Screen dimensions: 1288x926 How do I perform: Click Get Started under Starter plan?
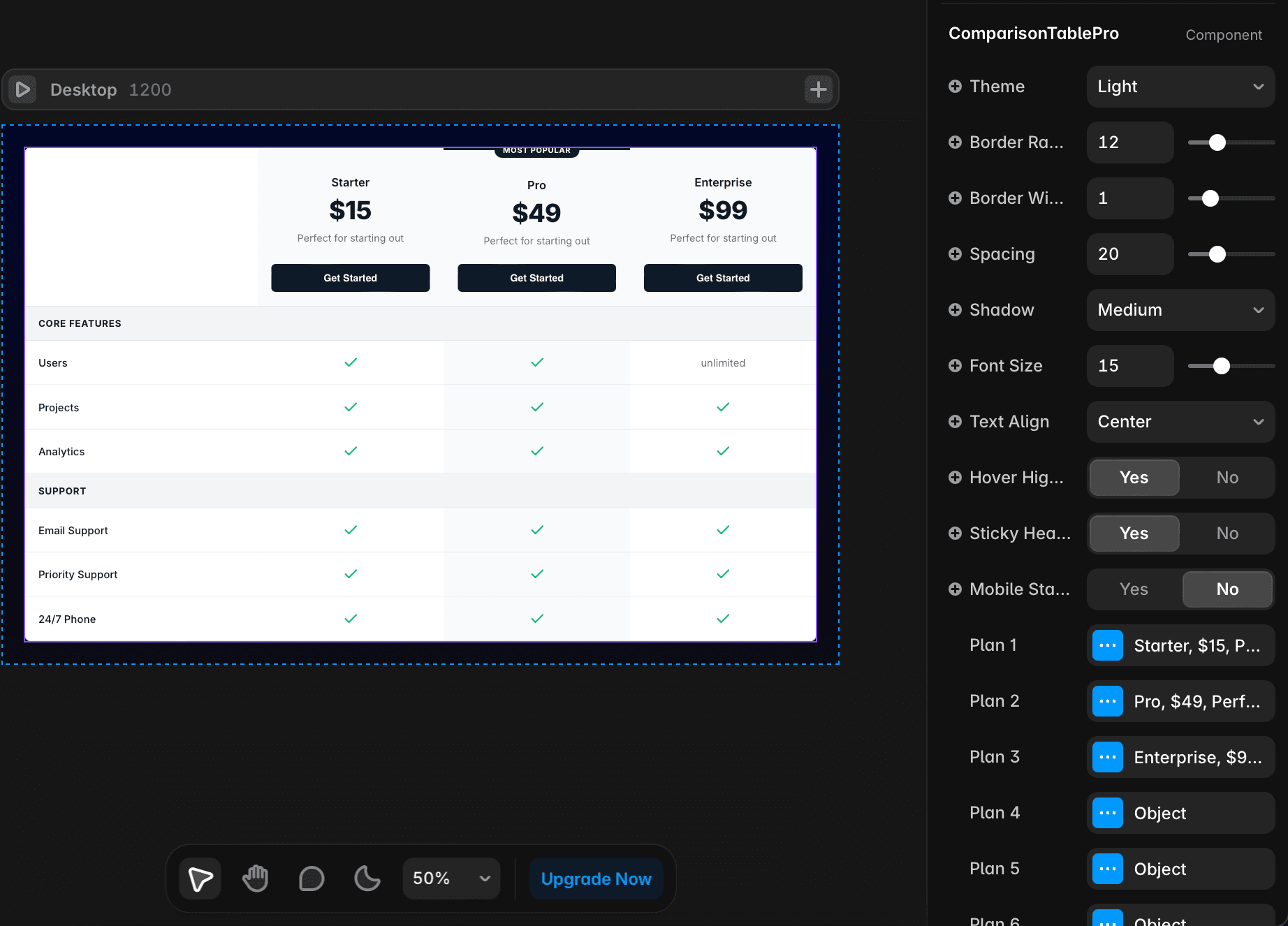coord(351,278)
